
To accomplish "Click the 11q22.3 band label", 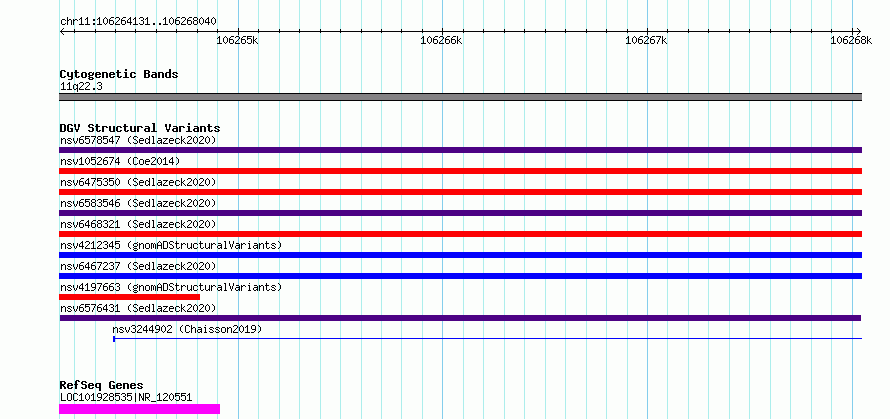I will coord(81,87).
